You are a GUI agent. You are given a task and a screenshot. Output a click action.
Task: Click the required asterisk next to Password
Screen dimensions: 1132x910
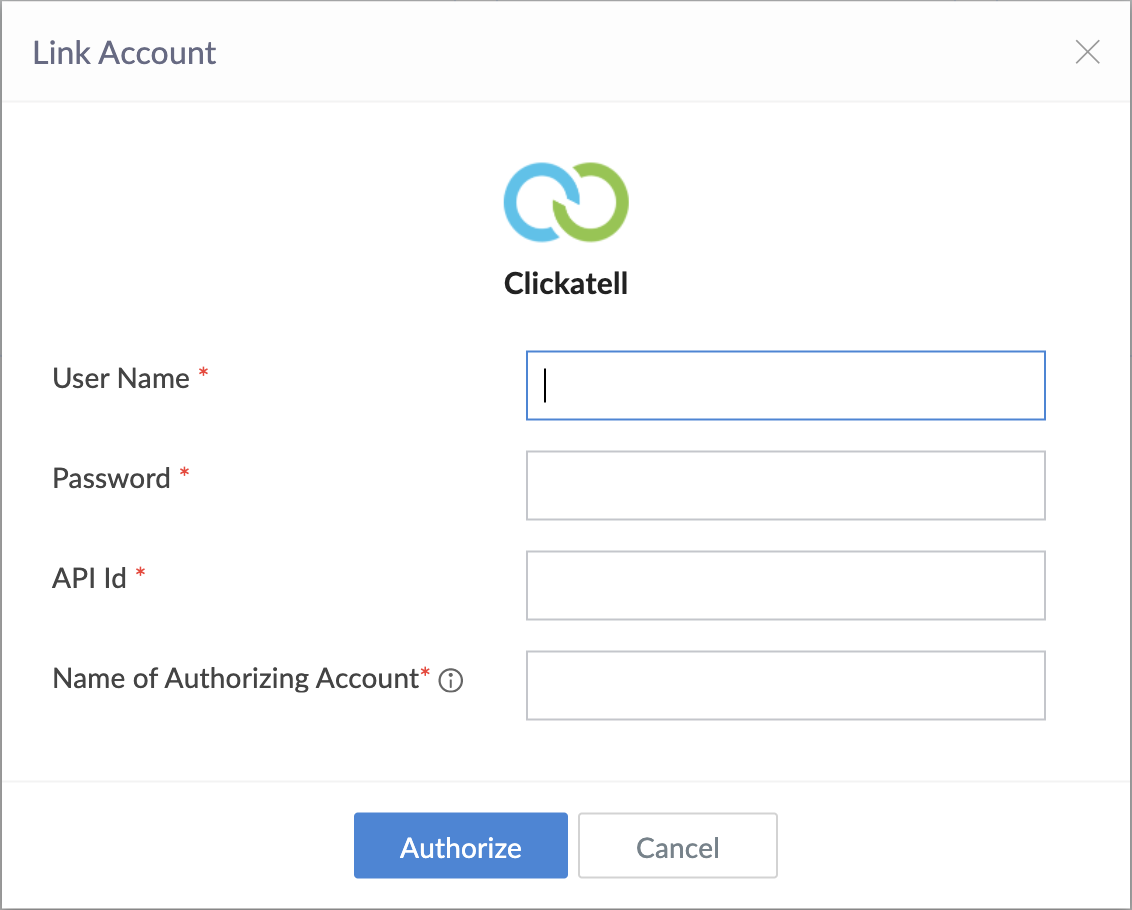[x=185, y=473]
